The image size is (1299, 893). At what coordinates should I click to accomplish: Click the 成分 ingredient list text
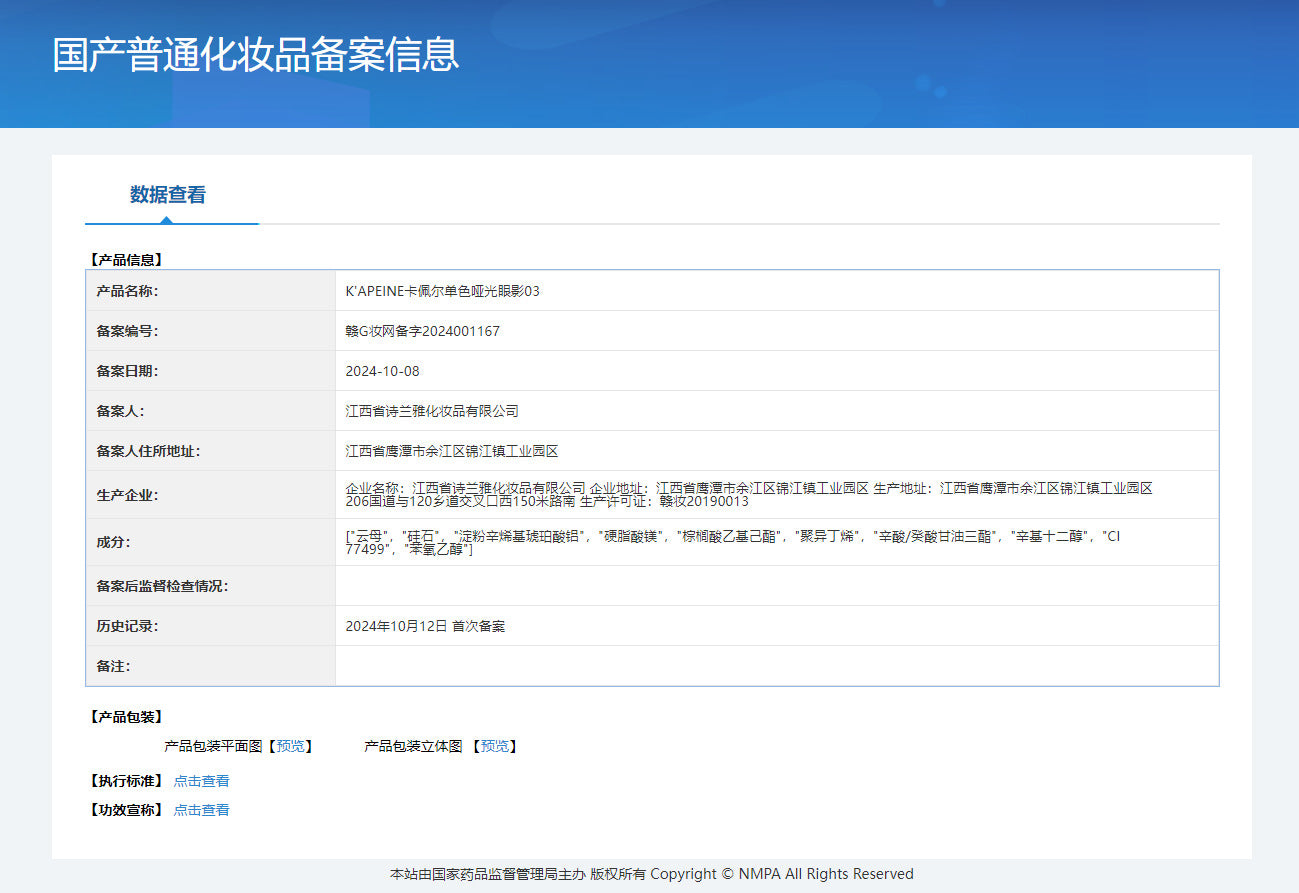732,542
